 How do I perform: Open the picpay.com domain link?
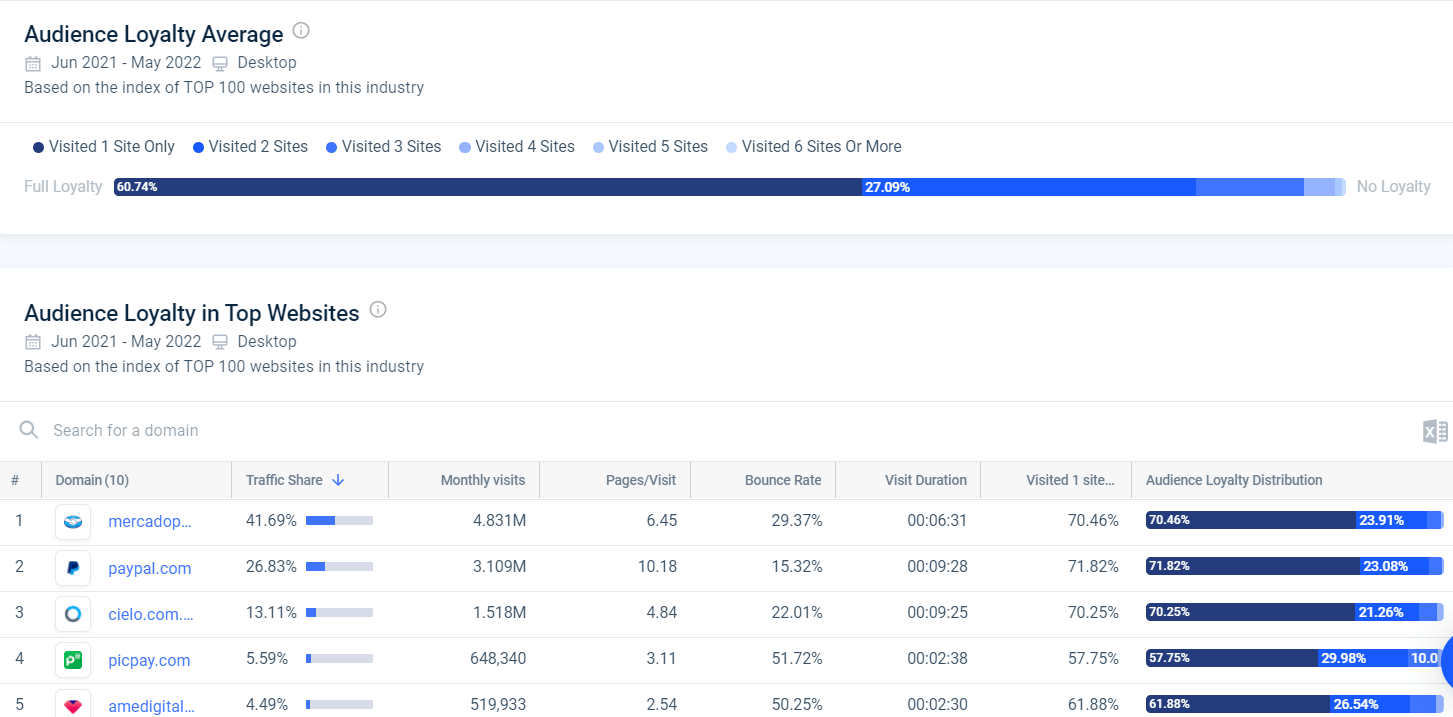tap(149, 660)
